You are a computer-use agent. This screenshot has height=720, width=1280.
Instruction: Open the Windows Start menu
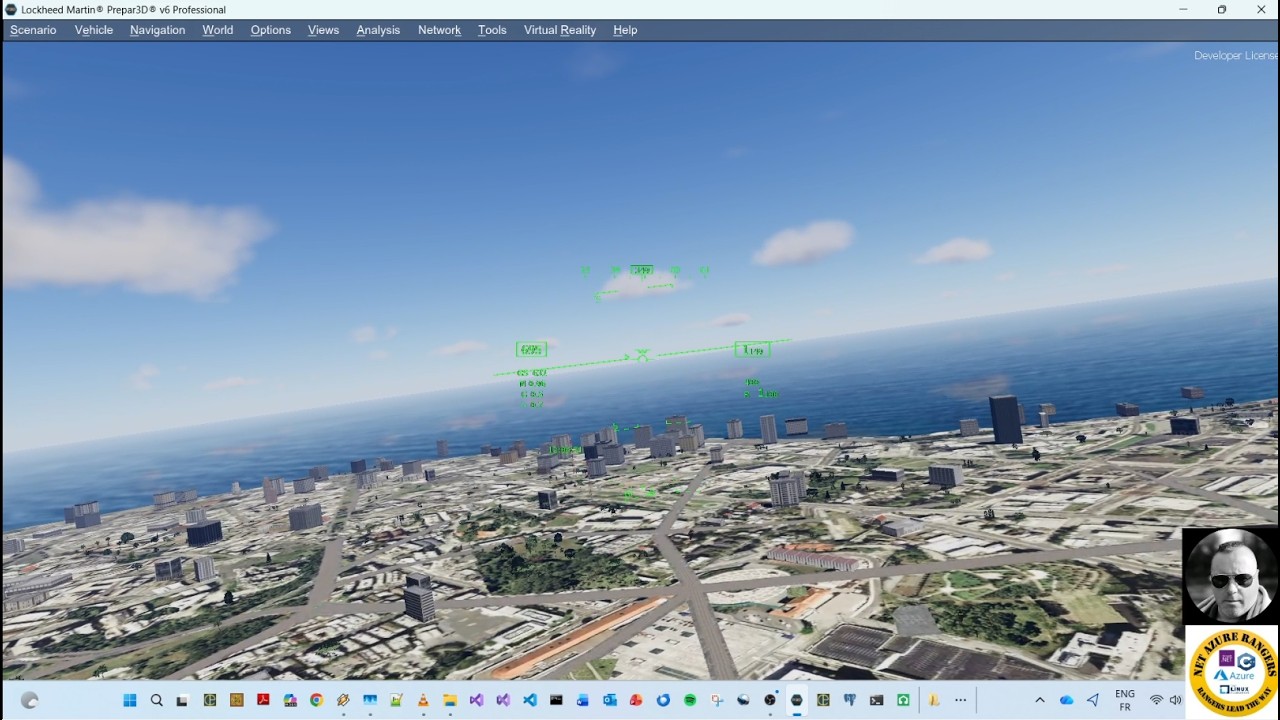click(130, 700)
